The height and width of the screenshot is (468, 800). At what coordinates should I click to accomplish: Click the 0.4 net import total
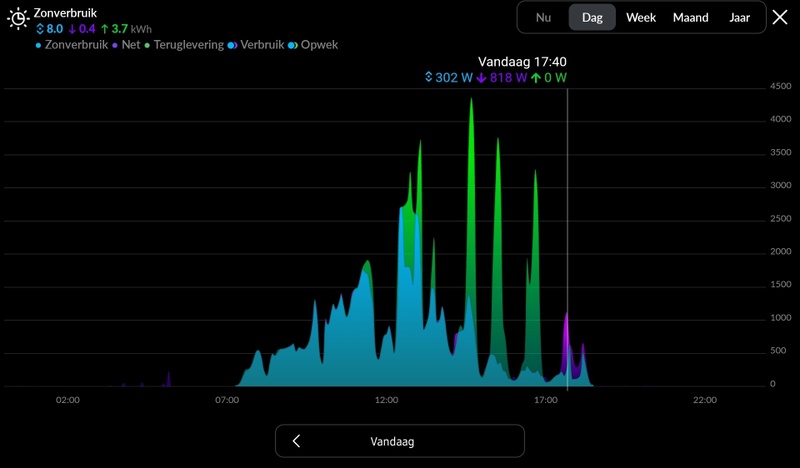tap(82, 29)
